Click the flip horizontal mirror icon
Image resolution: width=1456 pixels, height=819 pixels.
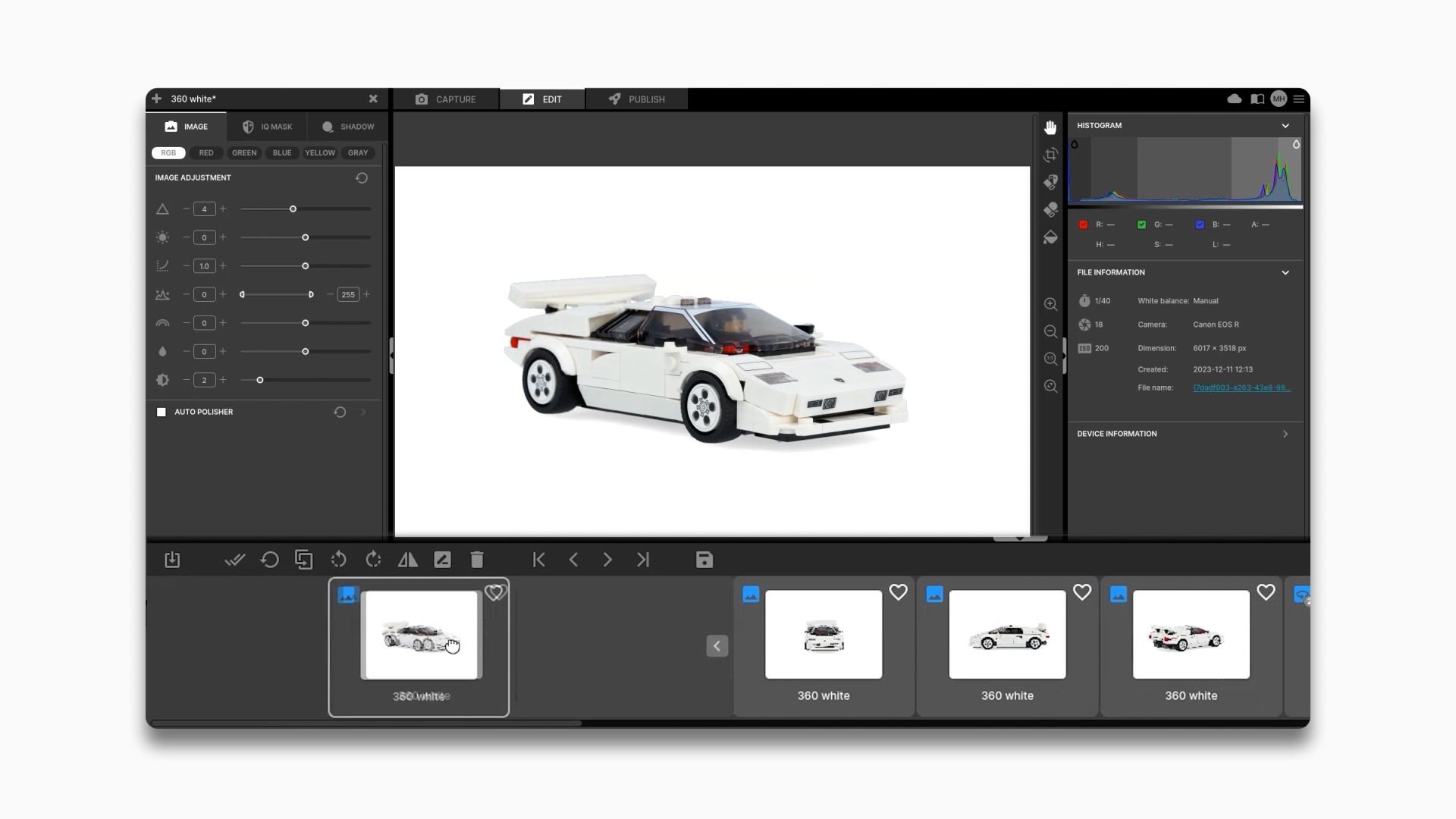(407, 560)
